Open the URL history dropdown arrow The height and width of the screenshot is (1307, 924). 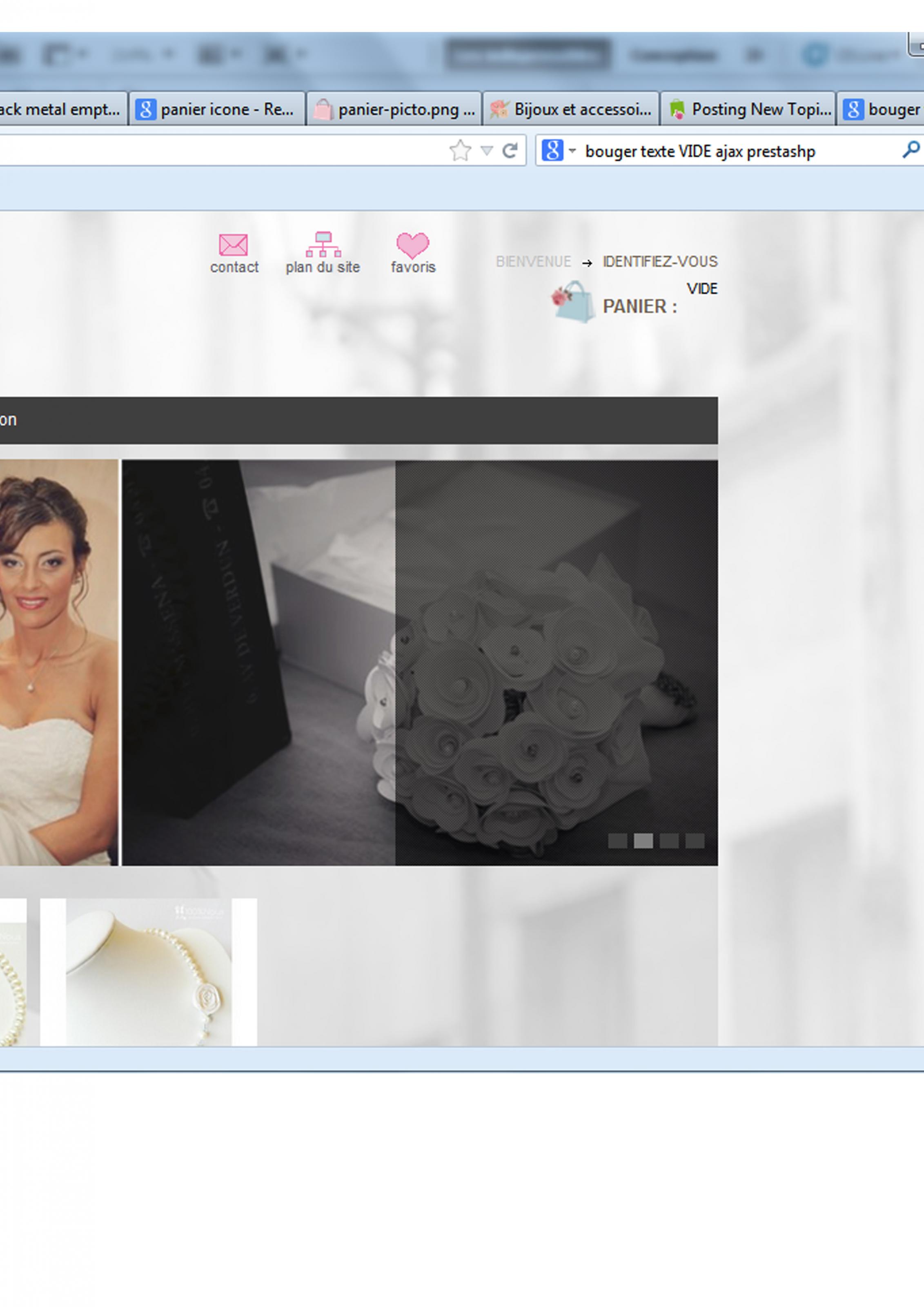[486, 151]
